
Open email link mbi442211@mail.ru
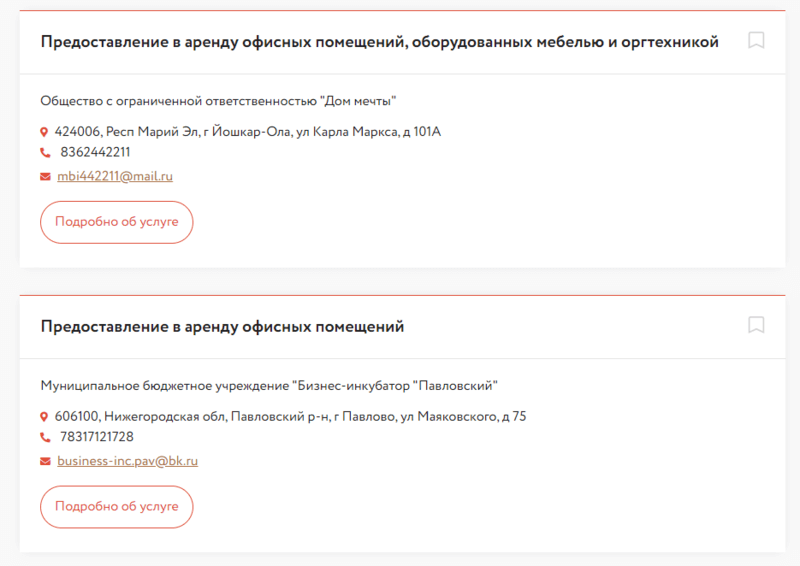(x=115, y=176)
